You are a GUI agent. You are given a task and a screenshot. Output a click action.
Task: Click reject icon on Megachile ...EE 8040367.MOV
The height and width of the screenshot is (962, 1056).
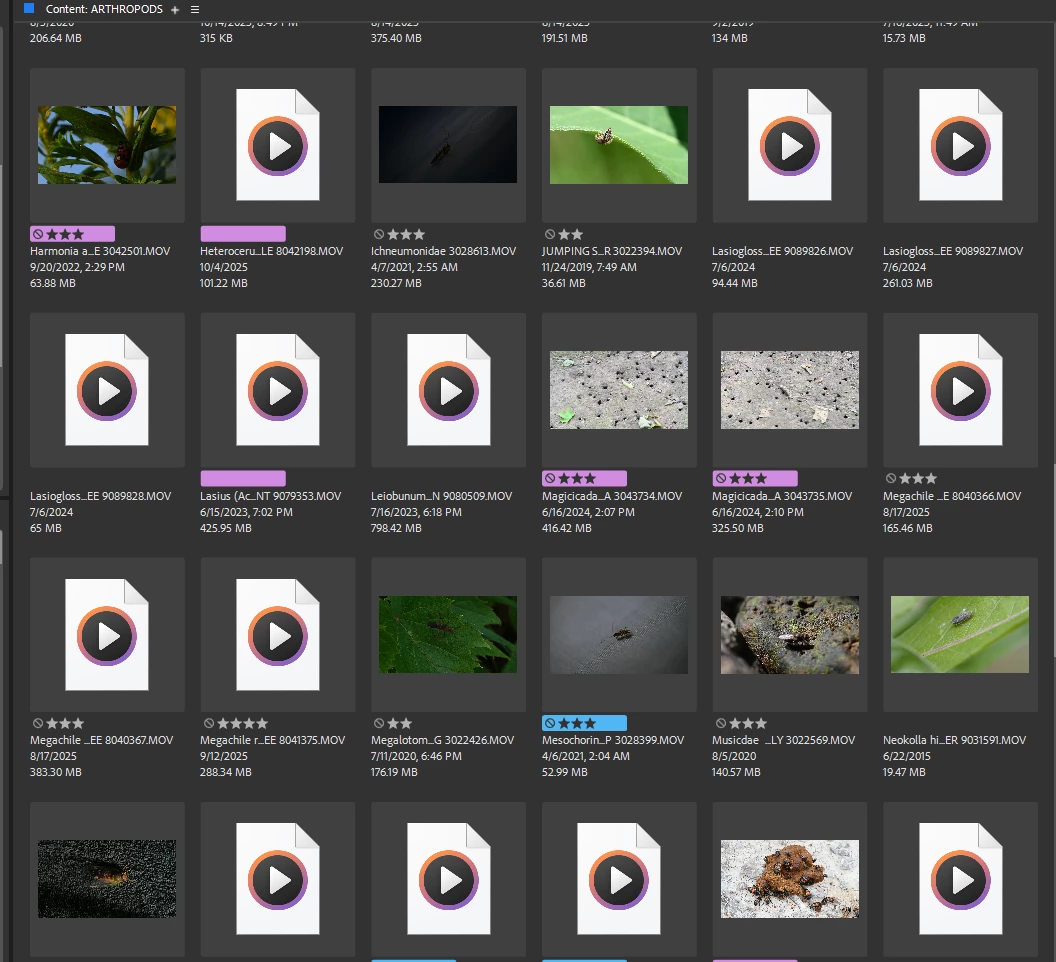coord(38,724)
